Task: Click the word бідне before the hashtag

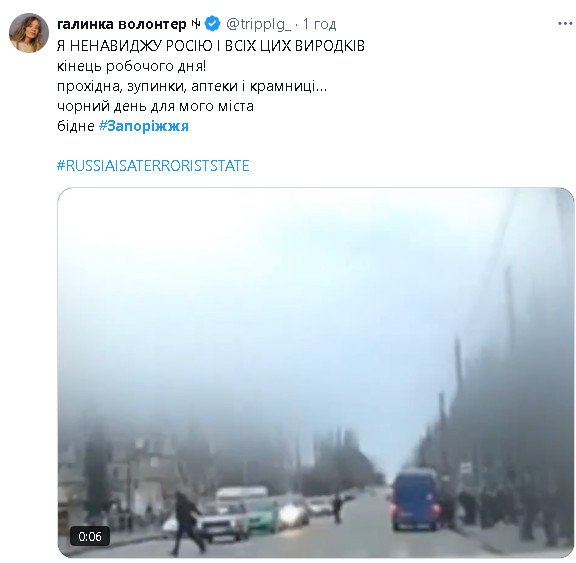Action: click(76, 126)
